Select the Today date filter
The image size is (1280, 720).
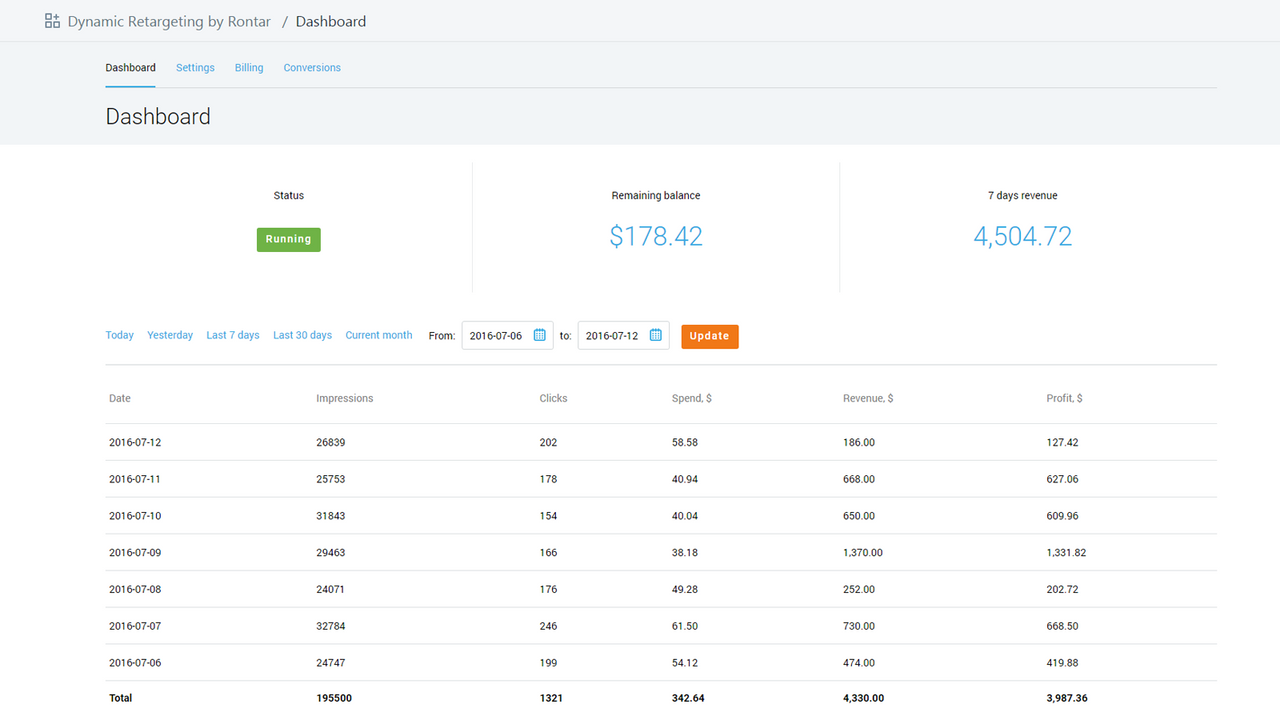(119, 335)
